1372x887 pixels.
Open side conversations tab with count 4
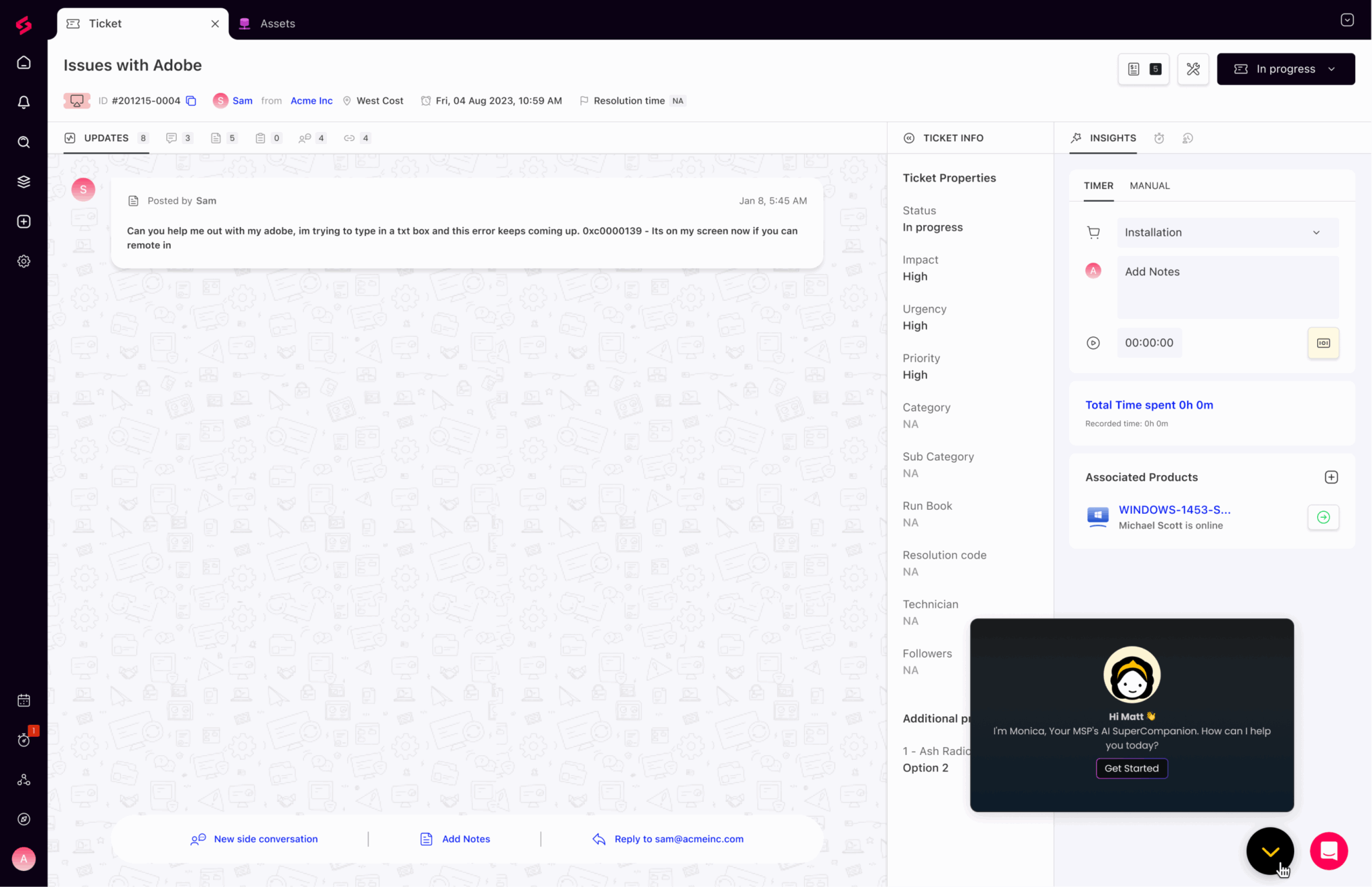tap(313, 138)
